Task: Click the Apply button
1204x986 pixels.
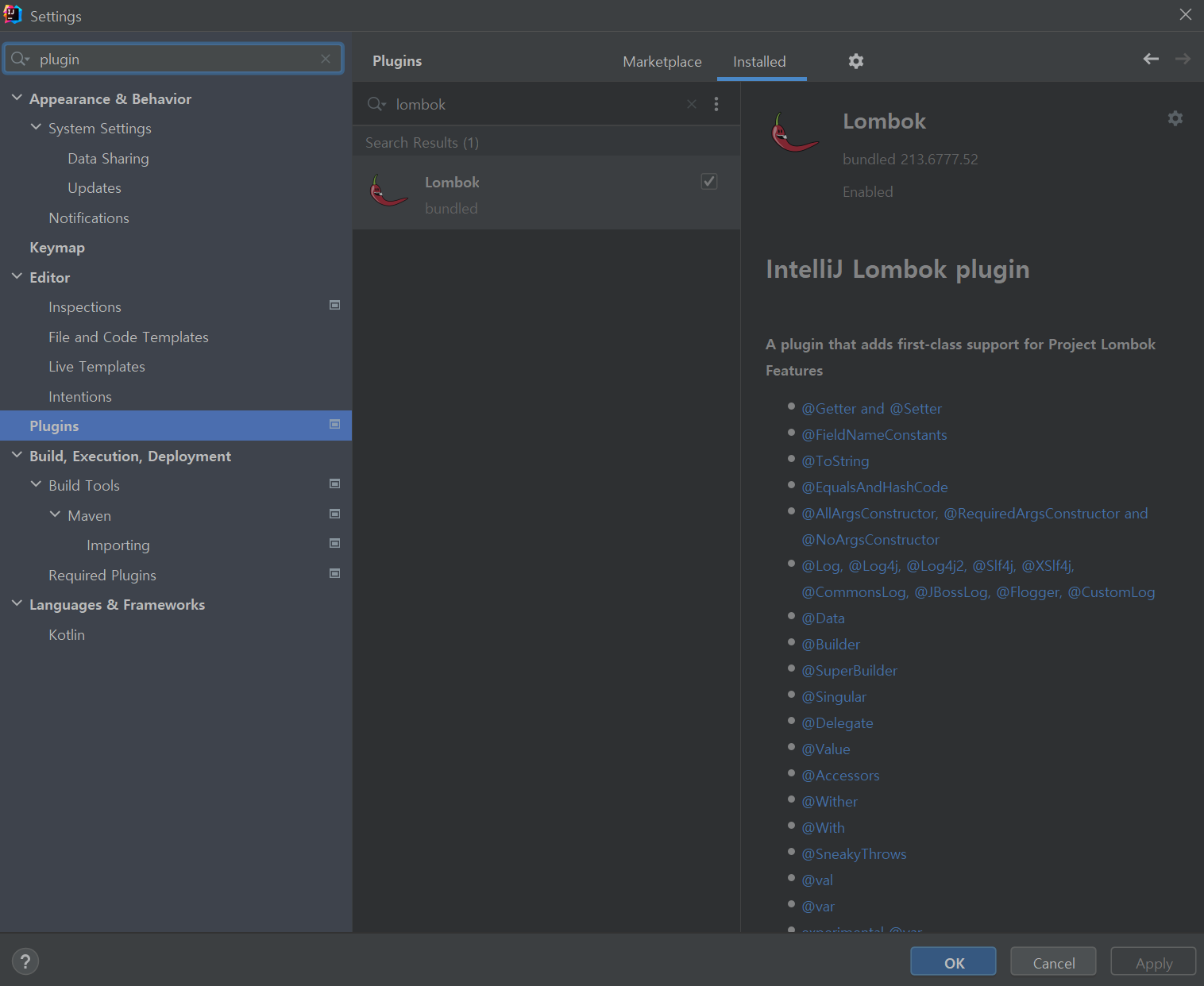Action: [1153, 962]
